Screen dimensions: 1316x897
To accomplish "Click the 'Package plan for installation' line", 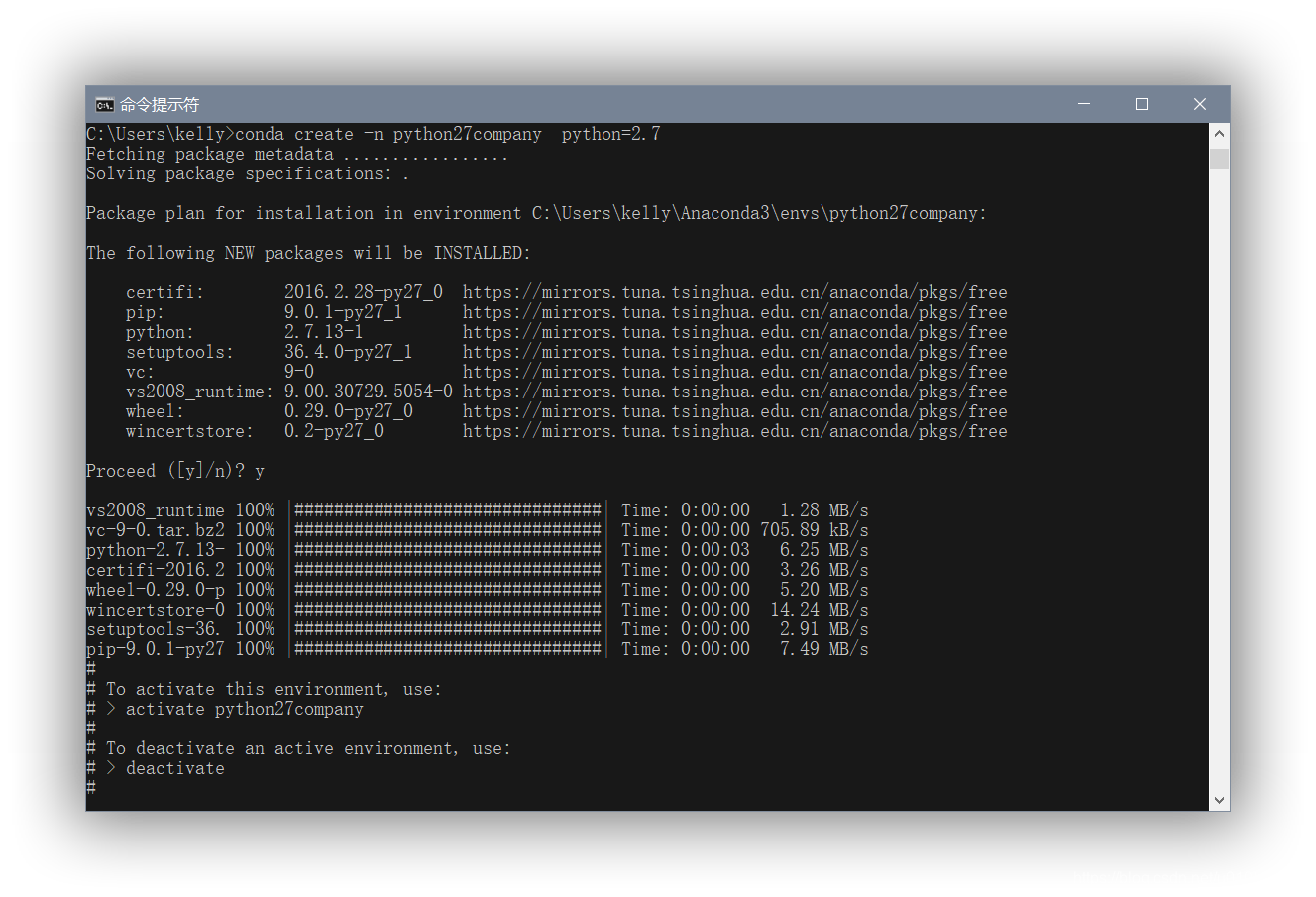I will (x=536, y=213).
